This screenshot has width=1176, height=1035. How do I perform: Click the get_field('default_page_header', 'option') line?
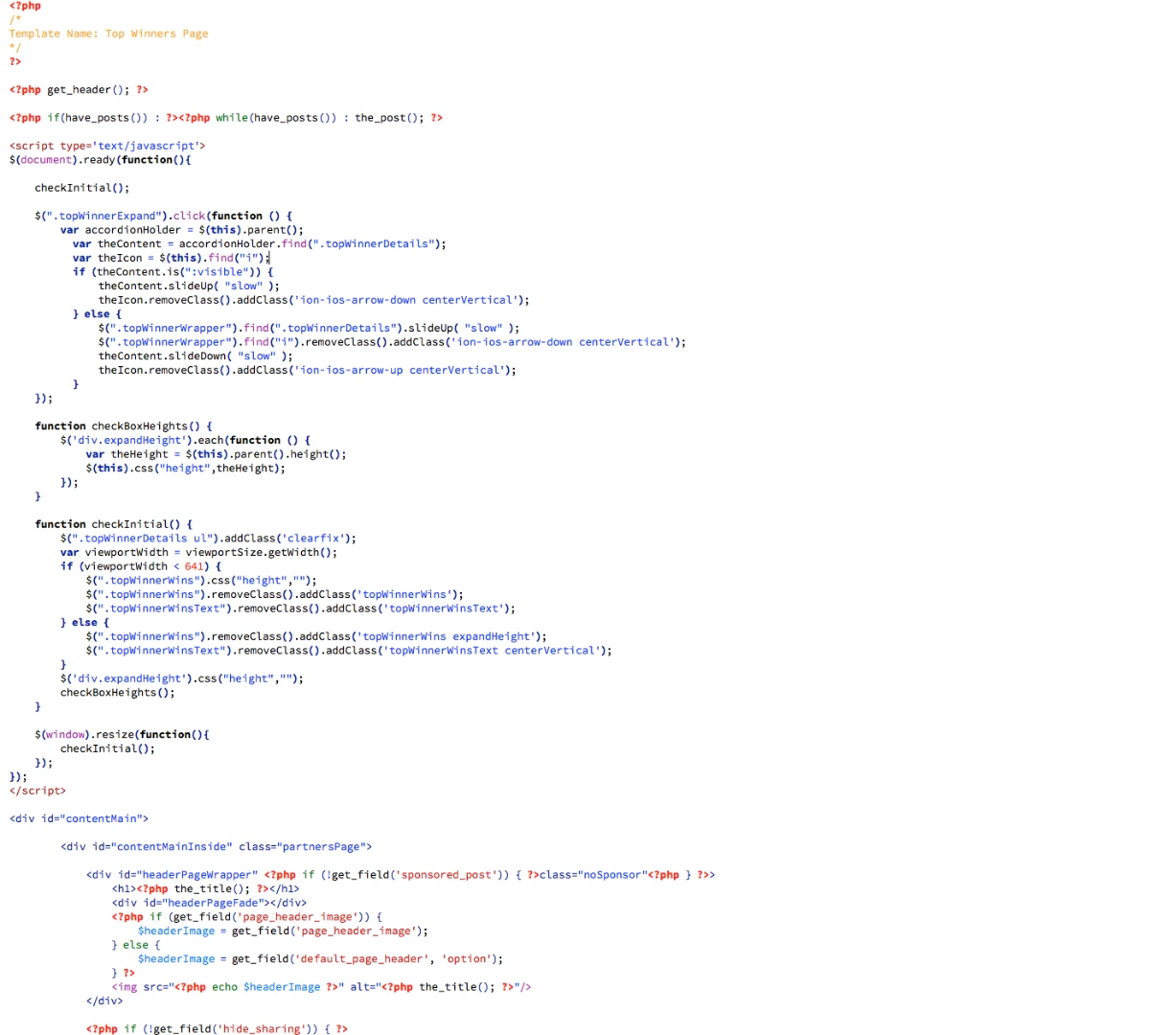[320, 959]
